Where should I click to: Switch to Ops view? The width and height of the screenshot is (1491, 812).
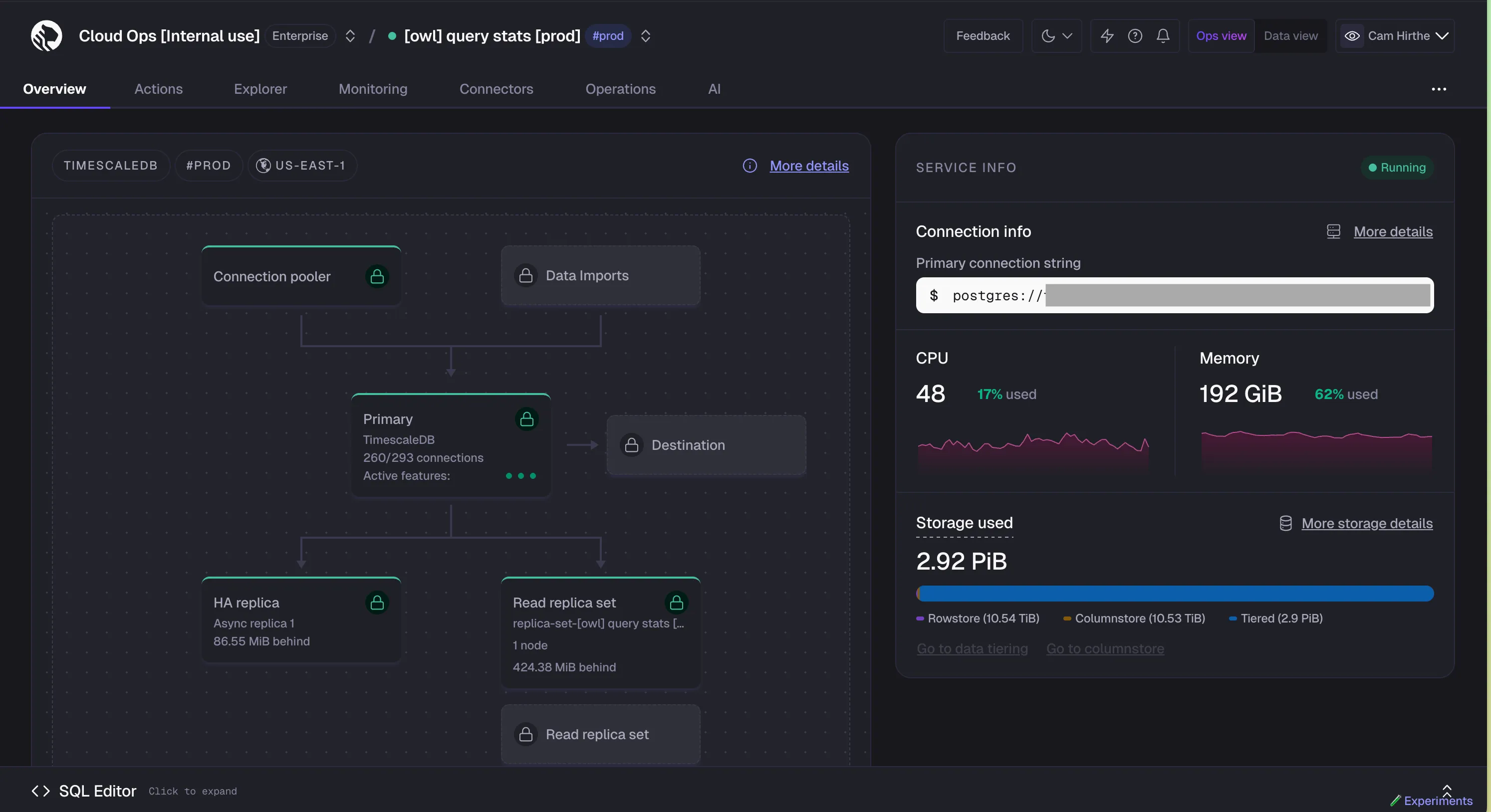coord(1221,36)
